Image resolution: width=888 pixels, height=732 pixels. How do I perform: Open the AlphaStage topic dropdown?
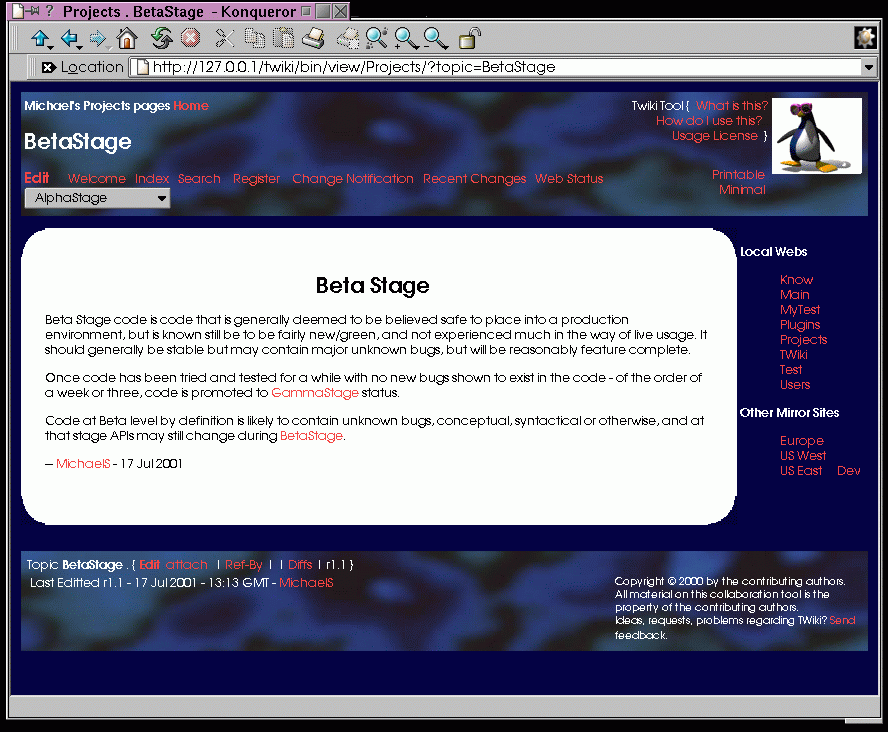coord(97,198)
